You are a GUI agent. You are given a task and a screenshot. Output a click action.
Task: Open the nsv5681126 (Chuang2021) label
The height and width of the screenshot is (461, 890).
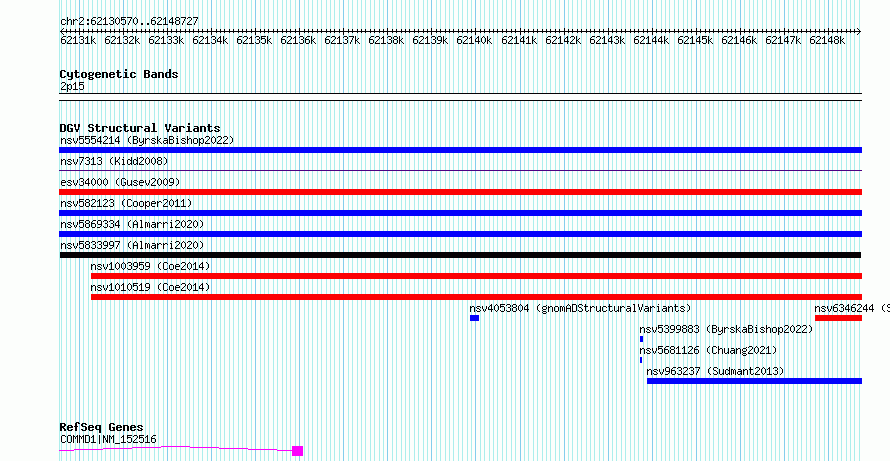pyautogui.click(x=708, y=350)
